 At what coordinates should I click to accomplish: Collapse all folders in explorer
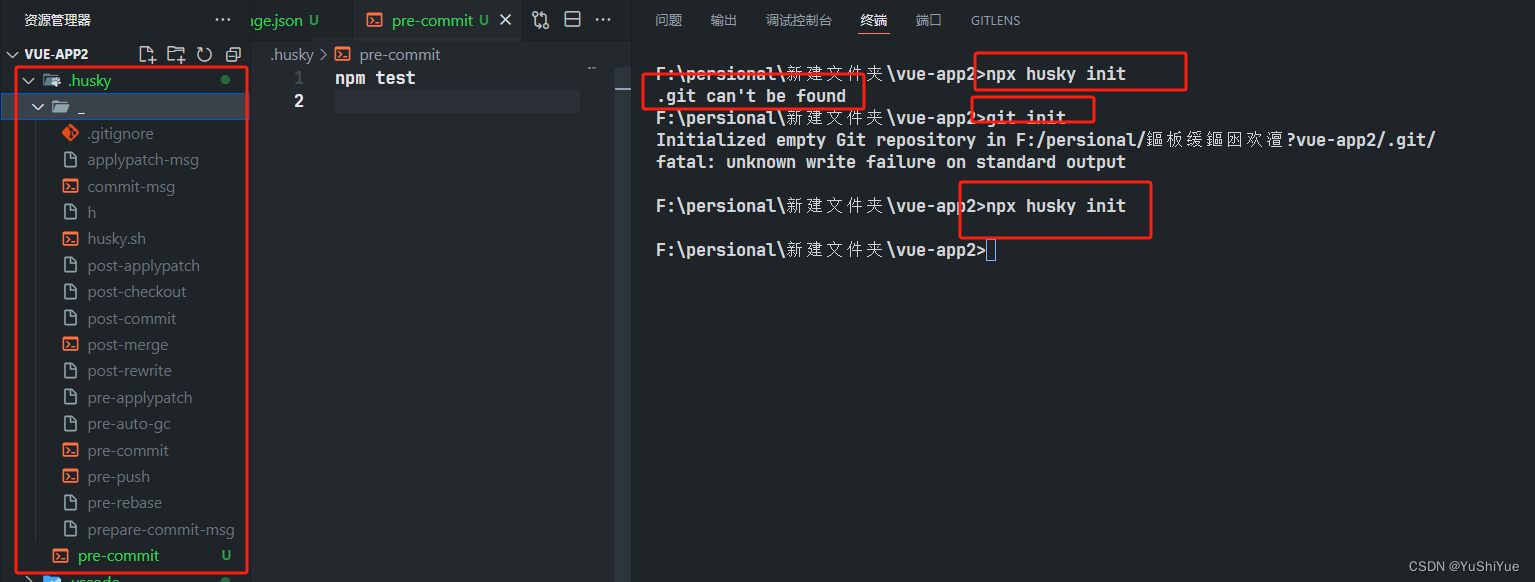click(x=233, y=54)
